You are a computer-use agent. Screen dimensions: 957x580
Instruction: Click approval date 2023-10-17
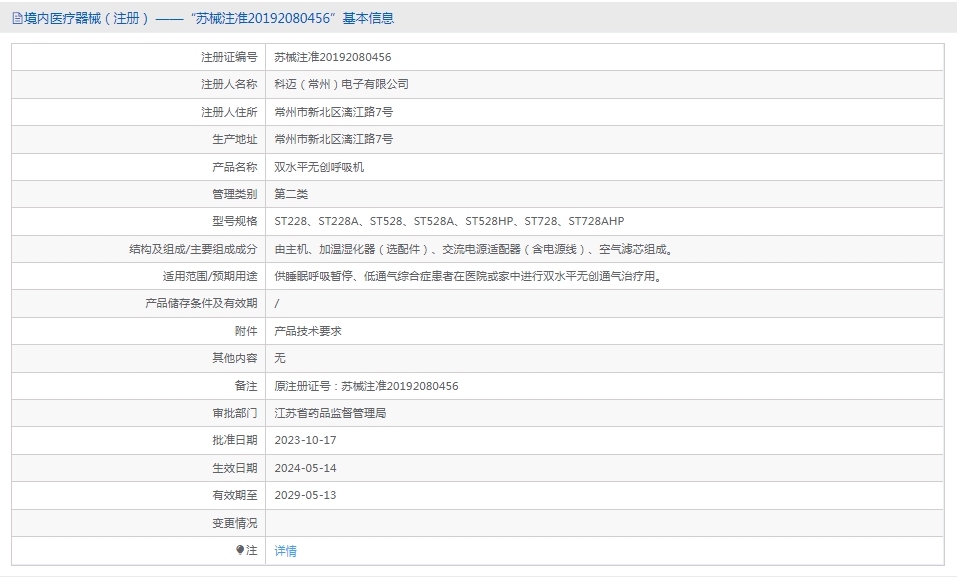click(x=305, y=440)
